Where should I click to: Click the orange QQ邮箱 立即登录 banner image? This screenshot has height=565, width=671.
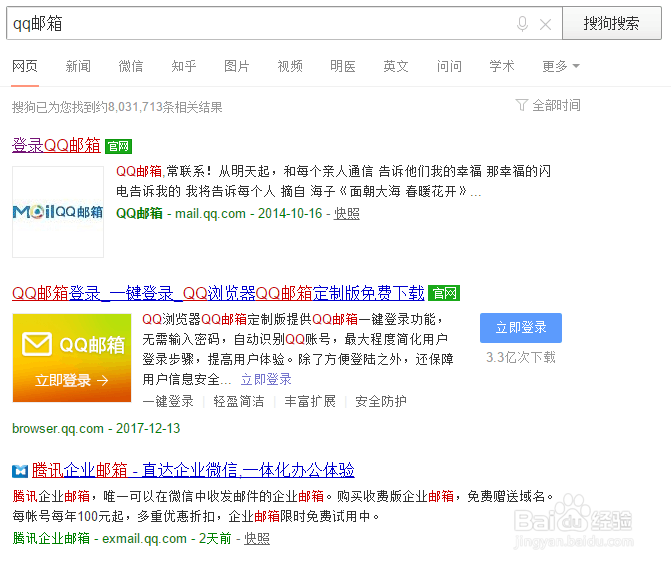[72, 358]
